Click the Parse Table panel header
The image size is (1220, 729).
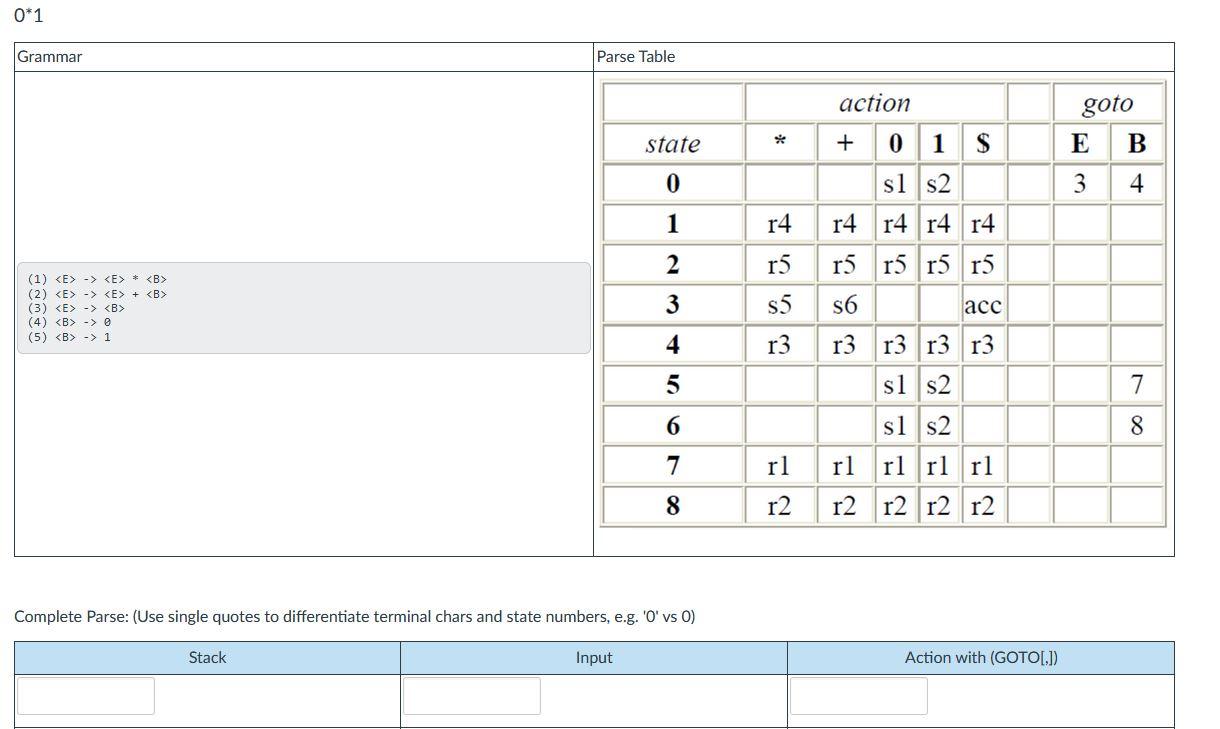(634, 57)
